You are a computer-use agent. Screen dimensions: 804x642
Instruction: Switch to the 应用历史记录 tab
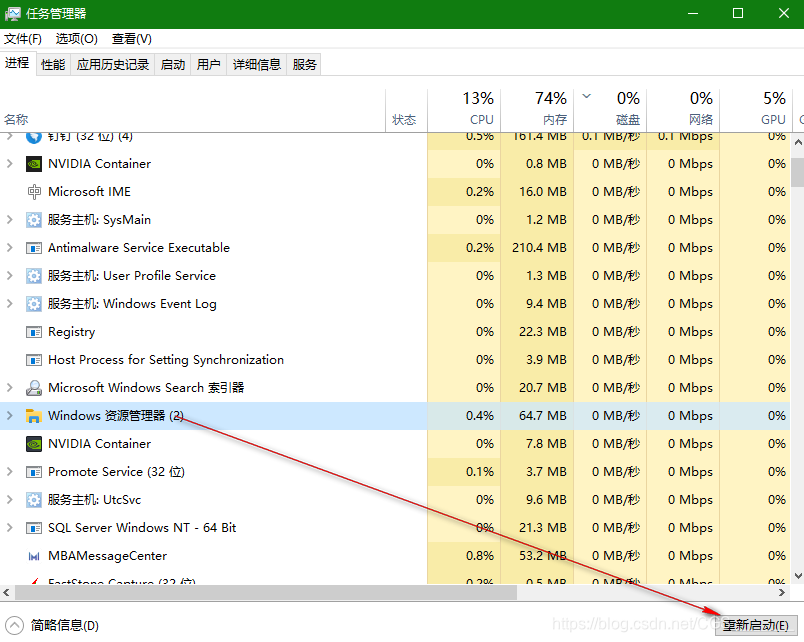coord(113,65)
